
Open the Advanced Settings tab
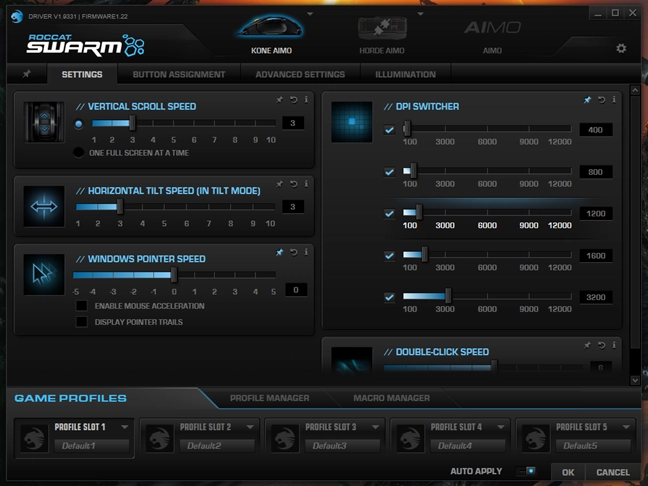(x=300, y=74)
